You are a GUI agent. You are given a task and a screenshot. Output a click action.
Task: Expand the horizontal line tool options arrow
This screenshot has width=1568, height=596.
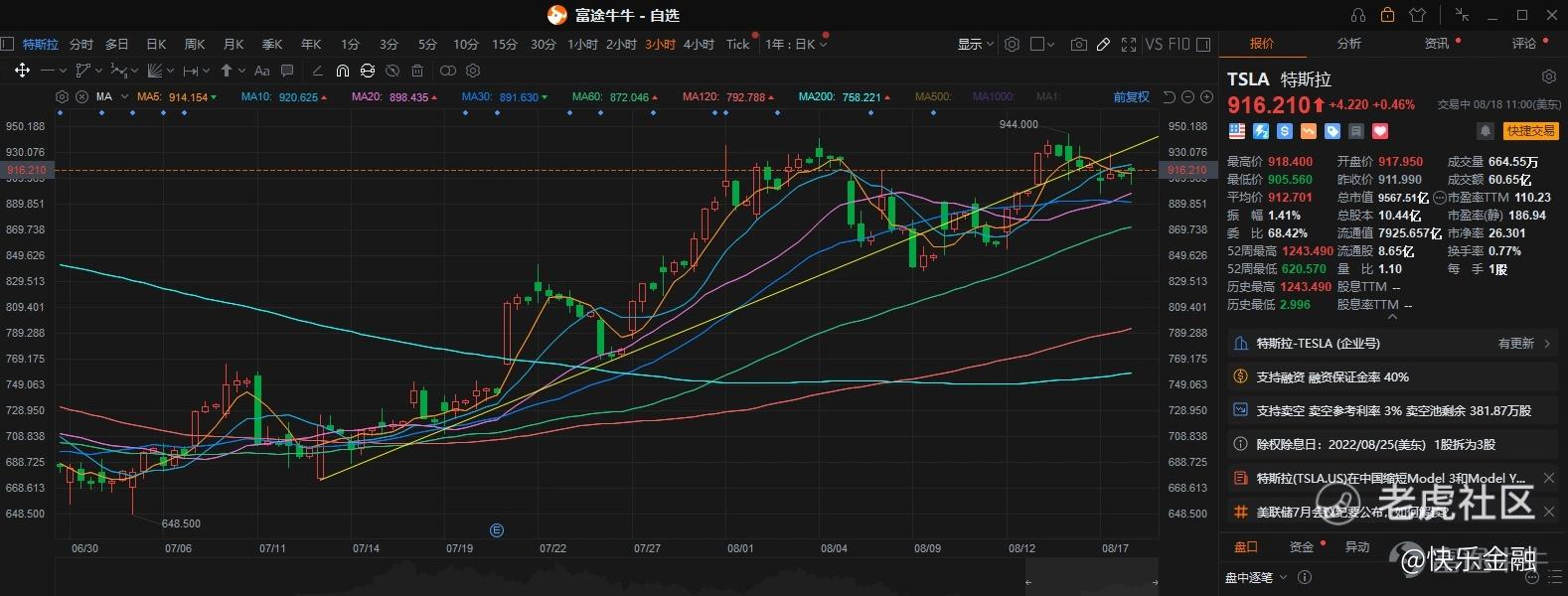[x=62, y=71]
